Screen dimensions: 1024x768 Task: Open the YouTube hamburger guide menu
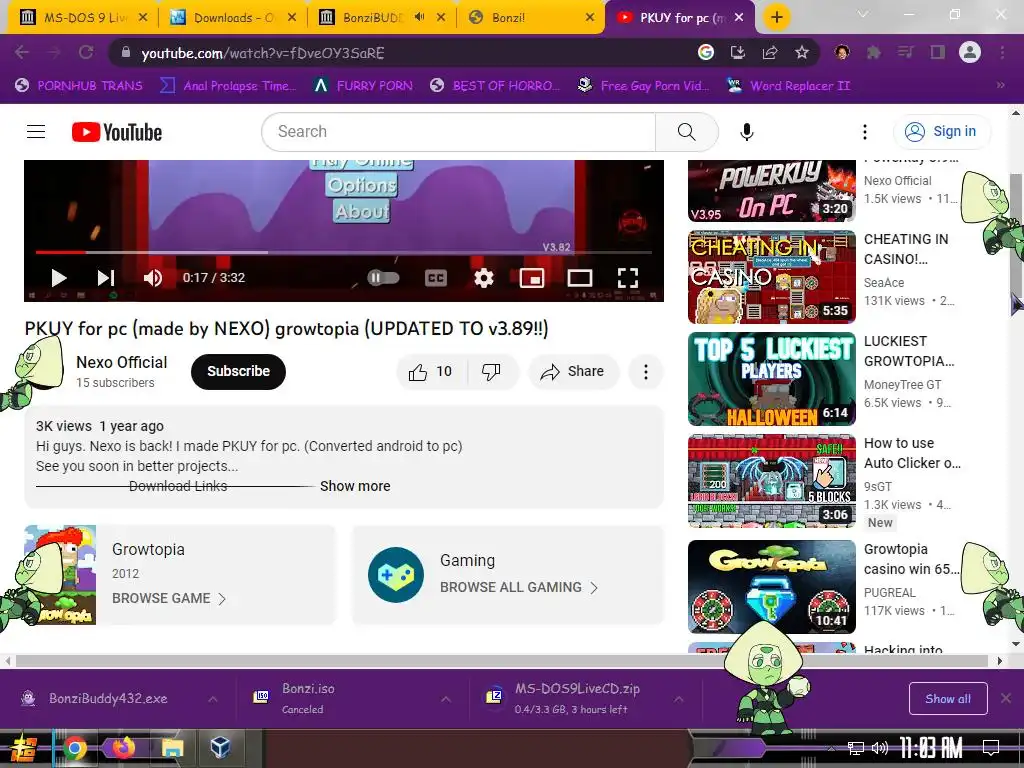36,132
